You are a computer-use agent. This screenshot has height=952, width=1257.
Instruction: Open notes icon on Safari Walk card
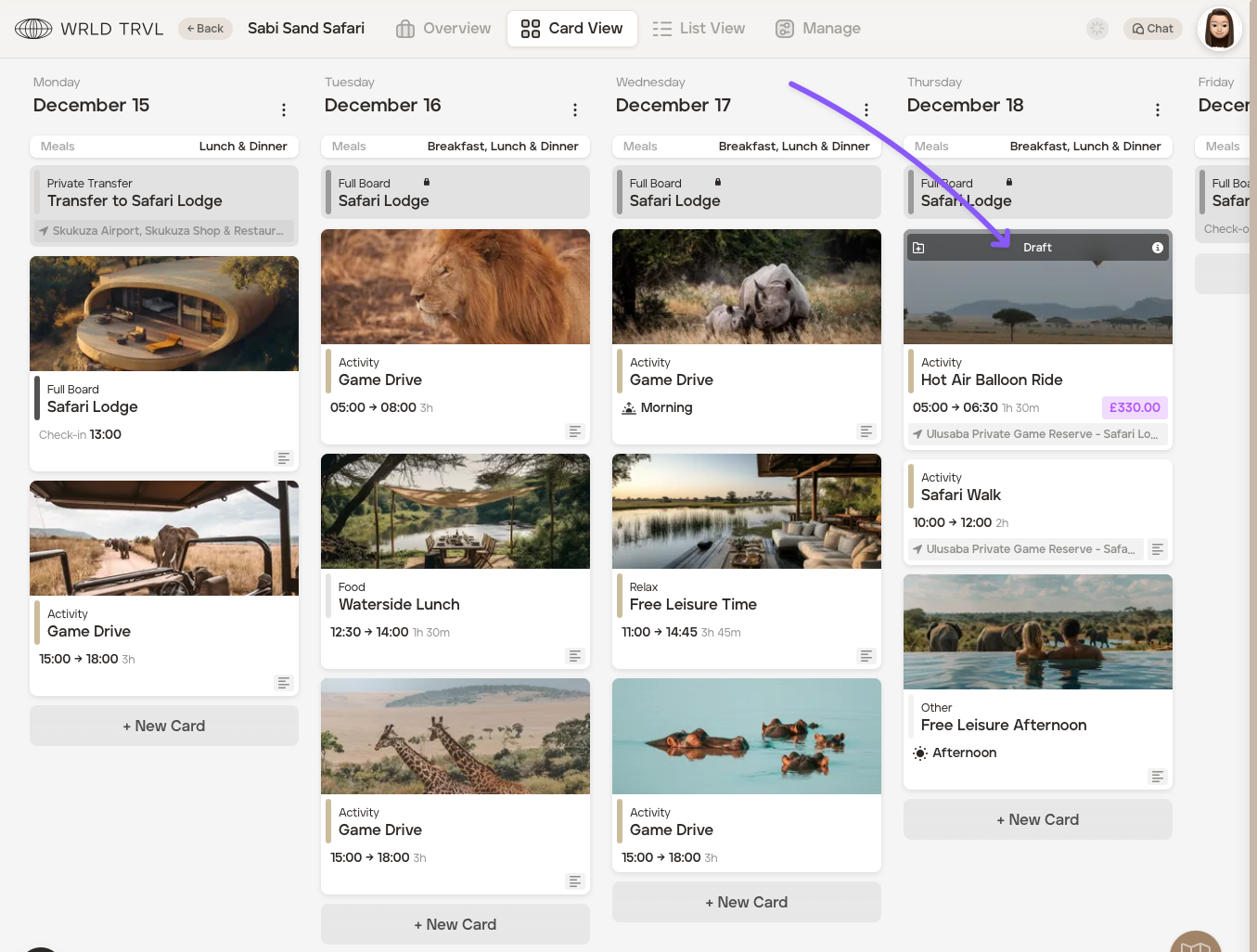click(1157, 549)
